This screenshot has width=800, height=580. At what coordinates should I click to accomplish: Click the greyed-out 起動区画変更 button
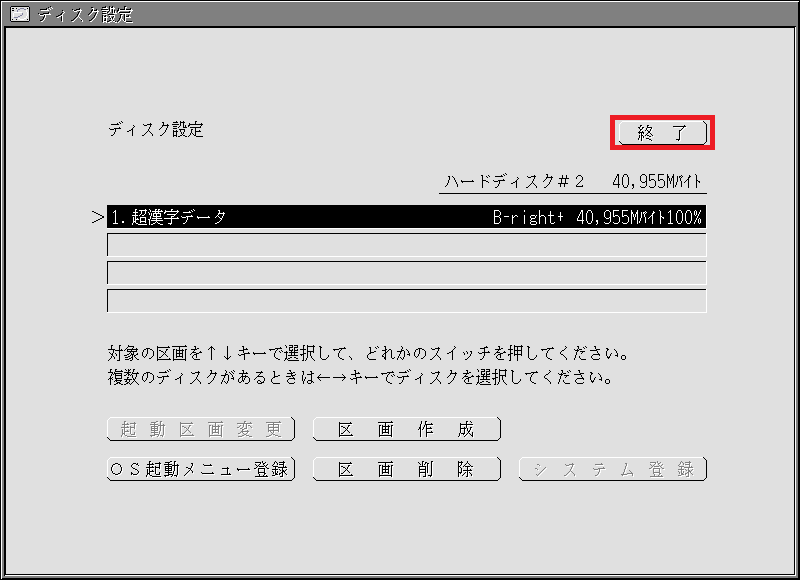[200, 430]
